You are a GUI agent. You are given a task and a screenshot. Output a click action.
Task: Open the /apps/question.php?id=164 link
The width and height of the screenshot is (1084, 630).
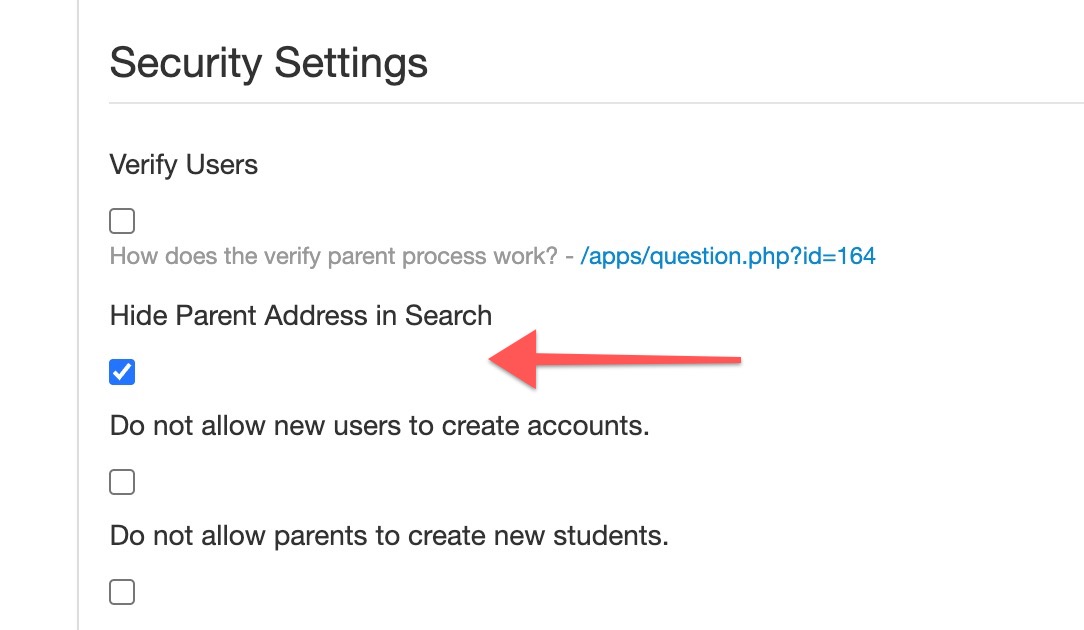728,257
